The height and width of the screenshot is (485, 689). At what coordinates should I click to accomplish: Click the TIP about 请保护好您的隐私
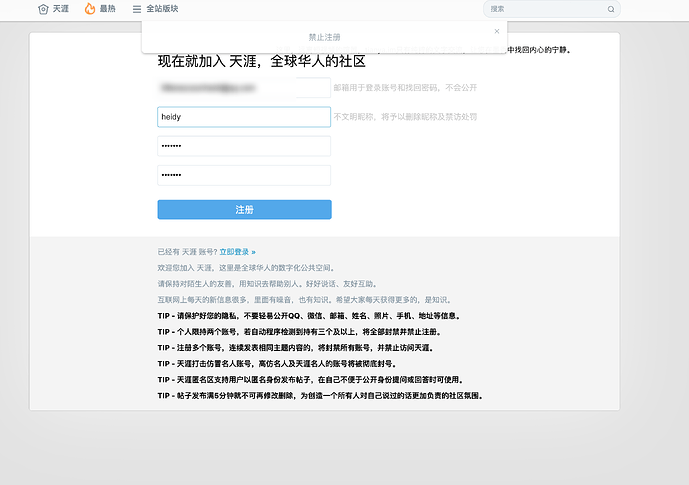pyautogui.click(x=309, y=316)
